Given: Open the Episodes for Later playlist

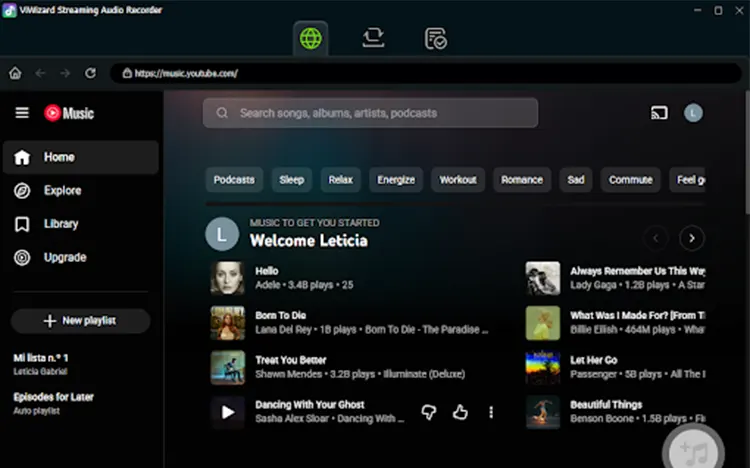Looking at the screenshot, I should point(54,397).
